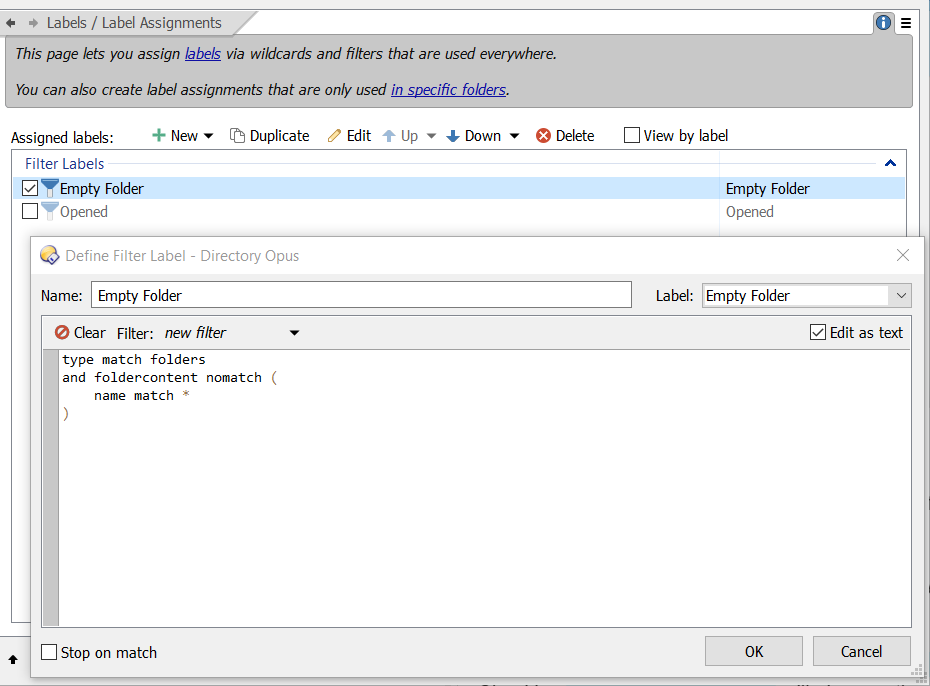
Task: Move label Down in the list
Action: point(473,136)
